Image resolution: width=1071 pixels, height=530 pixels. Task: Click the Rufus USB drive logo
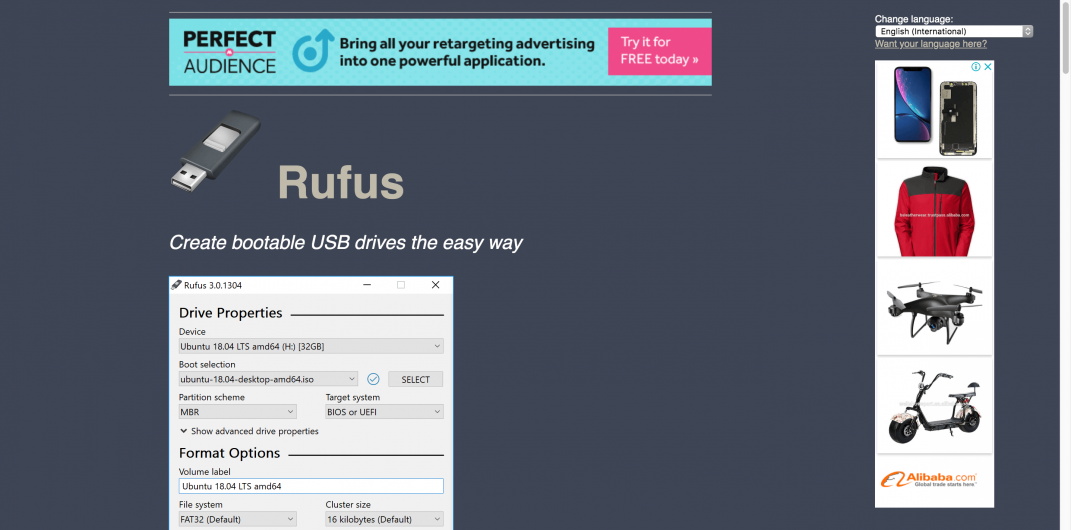coord(215,151)
